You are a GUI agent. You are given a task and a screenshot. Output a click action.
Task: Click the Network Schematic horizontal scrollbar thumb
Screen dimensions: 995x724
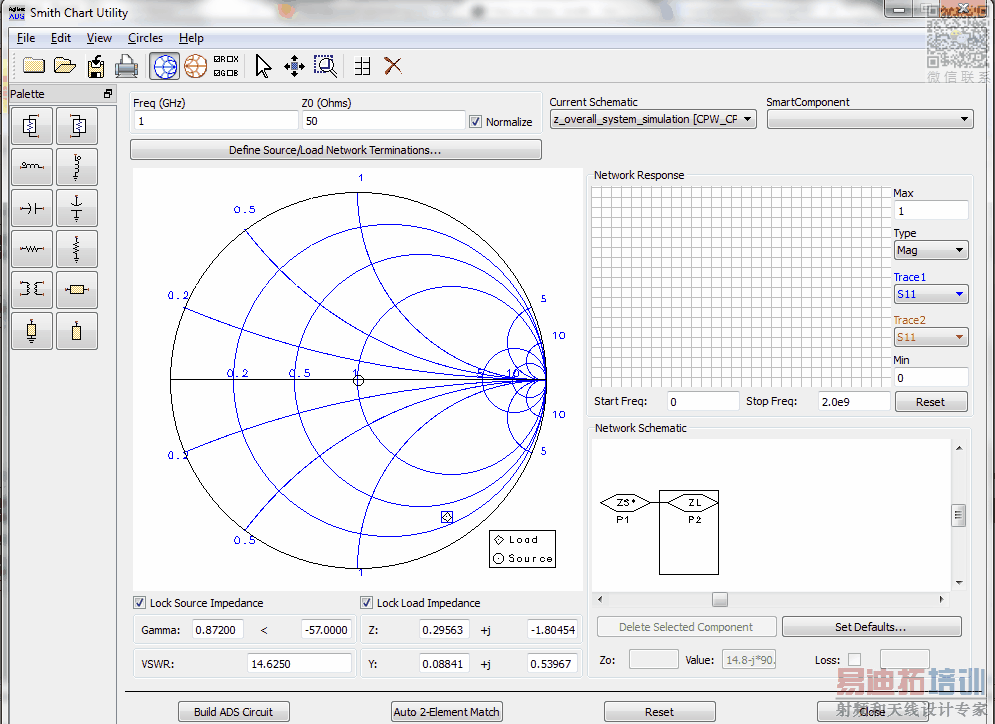[720, 600]
